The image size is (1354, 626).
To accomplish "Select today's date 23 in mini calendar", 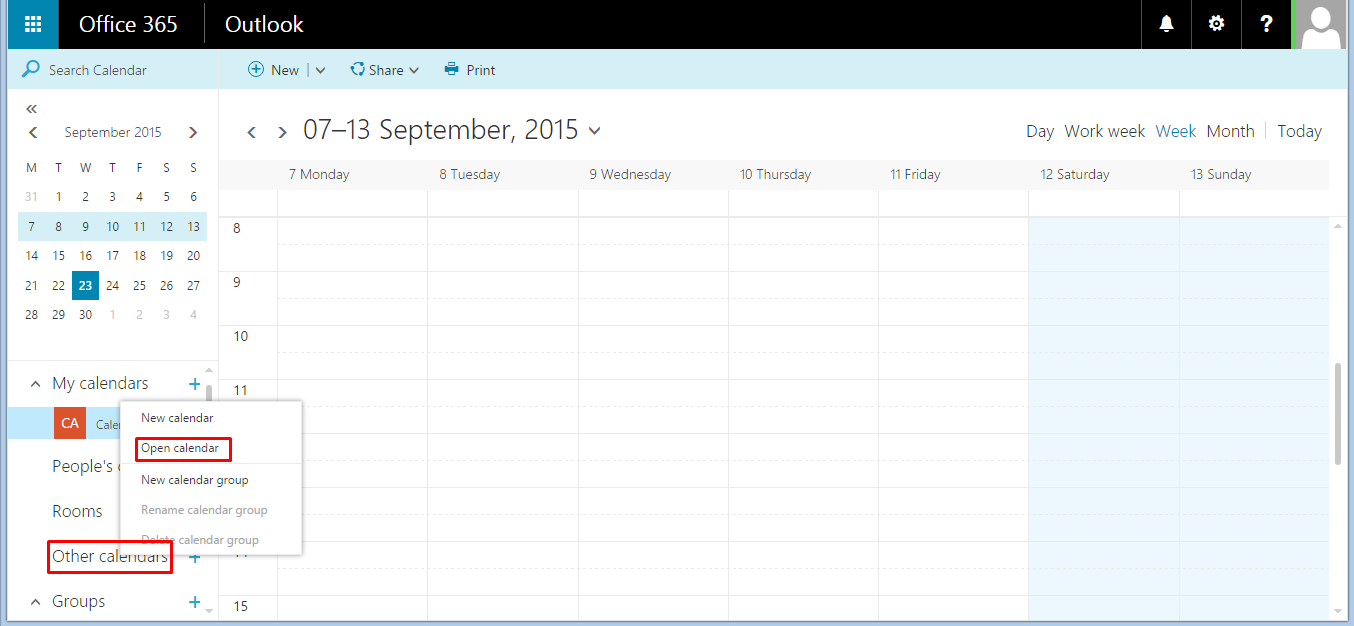I will coord(85,285).
